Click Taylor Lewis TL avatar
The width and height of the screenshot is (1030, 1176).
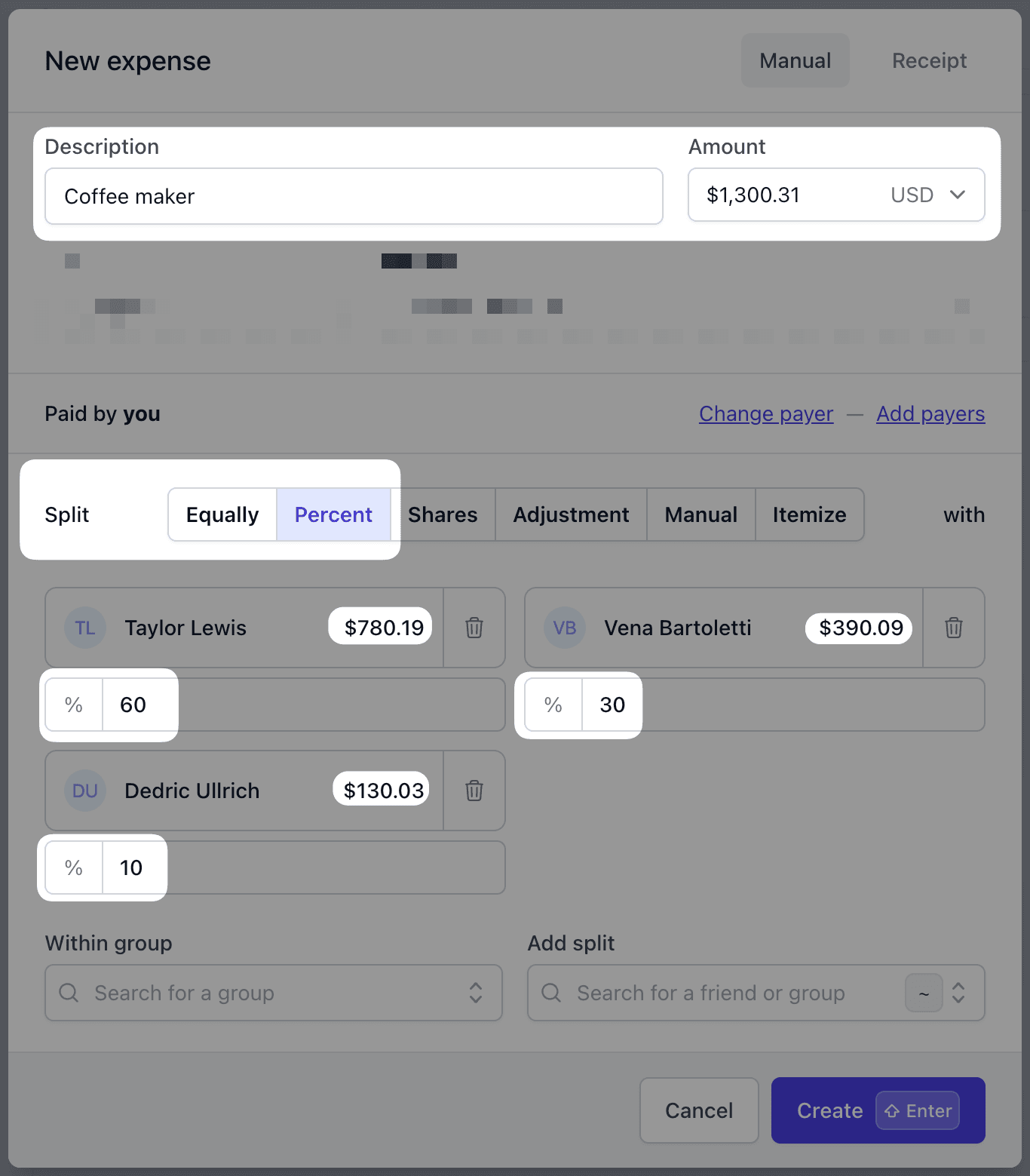point(84,628)
